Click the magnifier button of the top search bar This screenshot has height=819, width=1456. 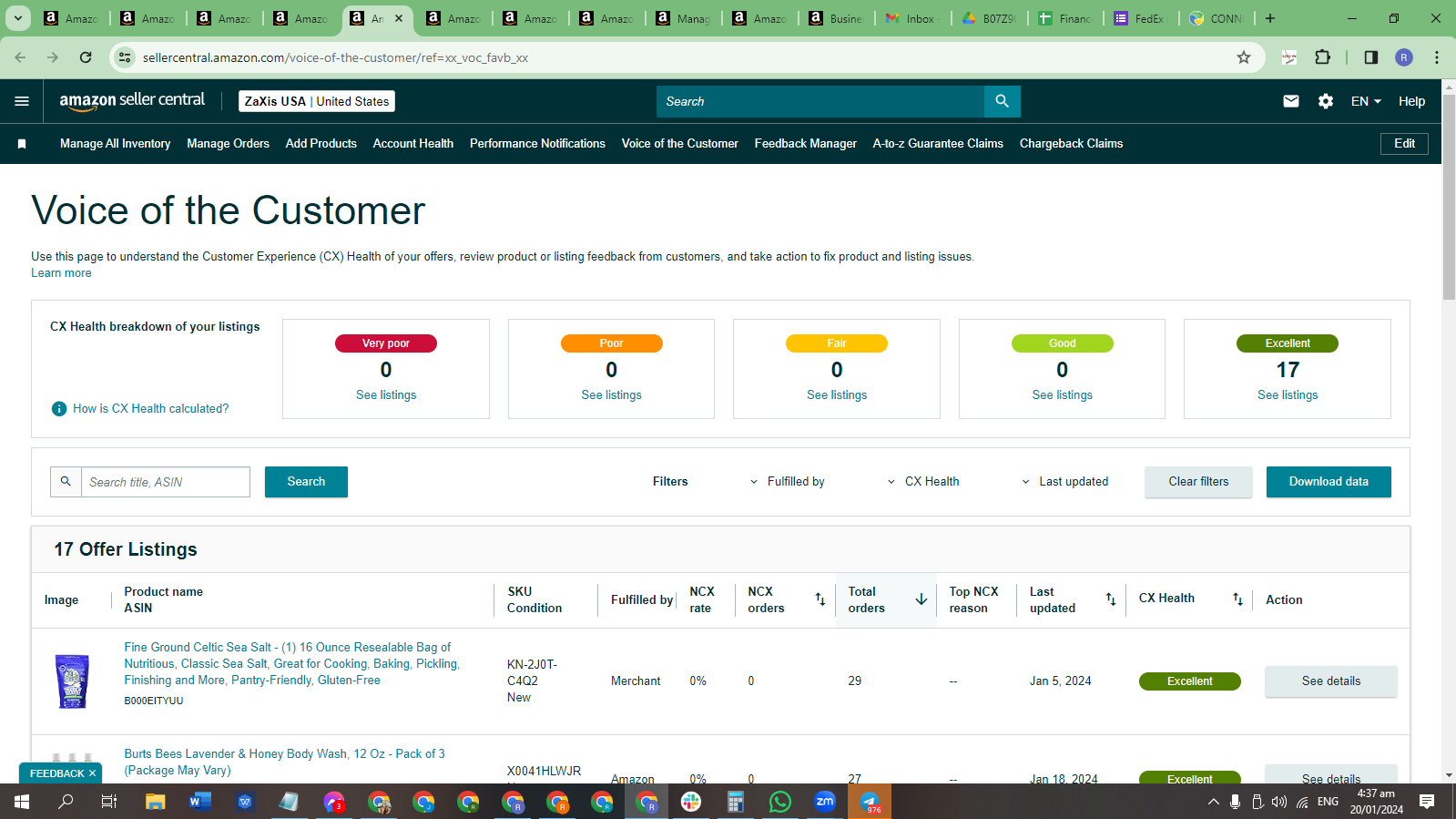(1002, 101)
